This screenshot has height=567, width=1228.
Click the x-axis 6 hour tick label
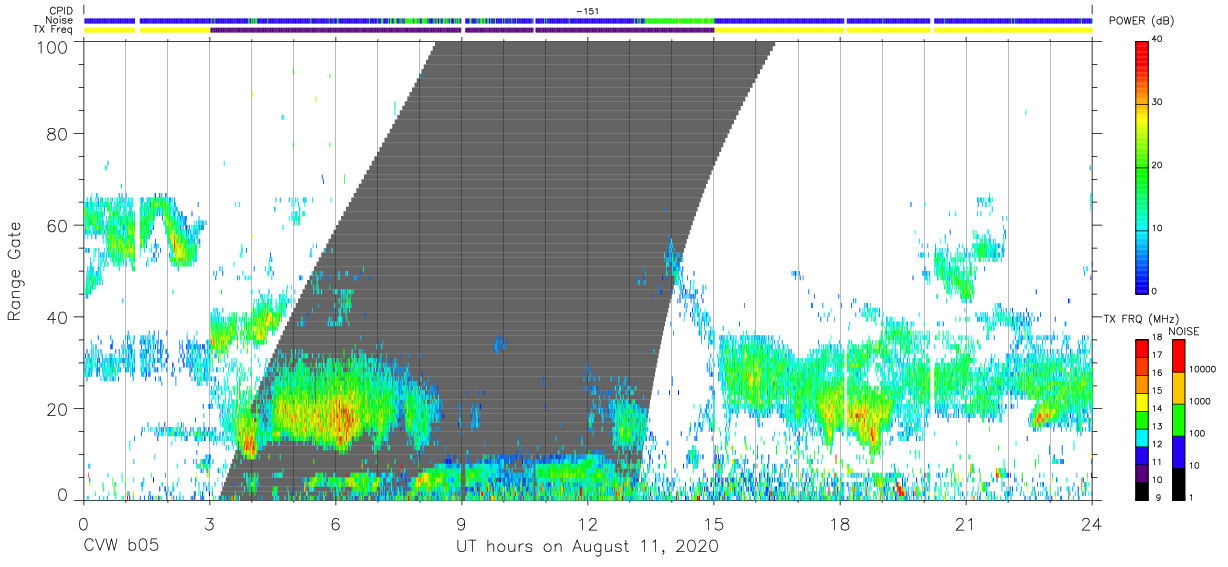(336, 524)
